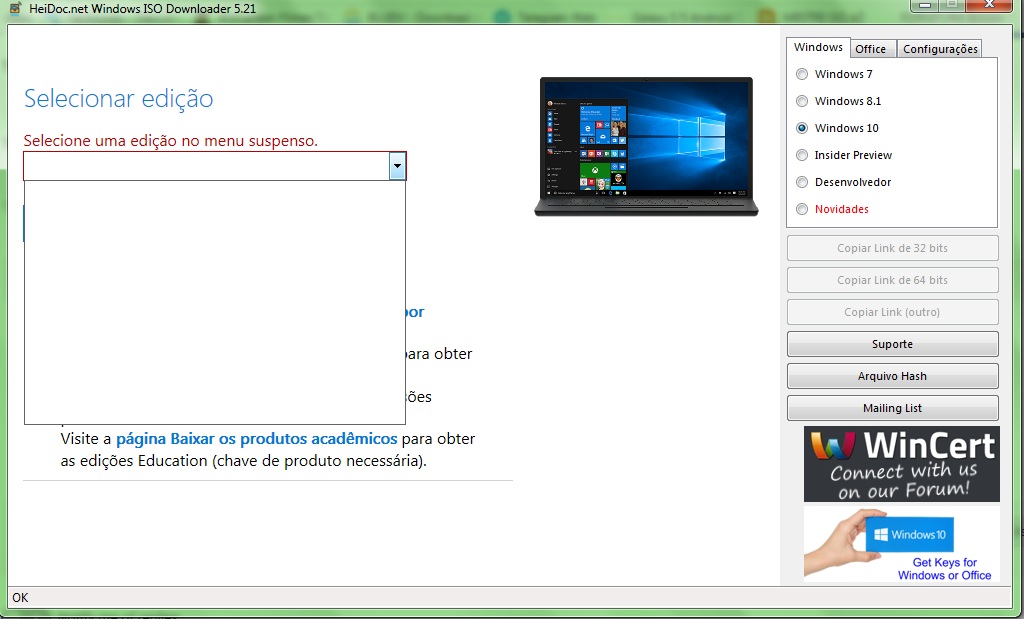Open the WinCert forum banner
This screenshot has height=619, width=1024.
tap(901, 464)
